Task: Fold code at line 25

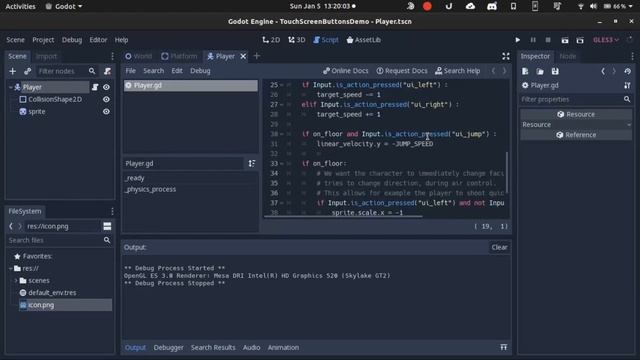Action: click(282, 85)
